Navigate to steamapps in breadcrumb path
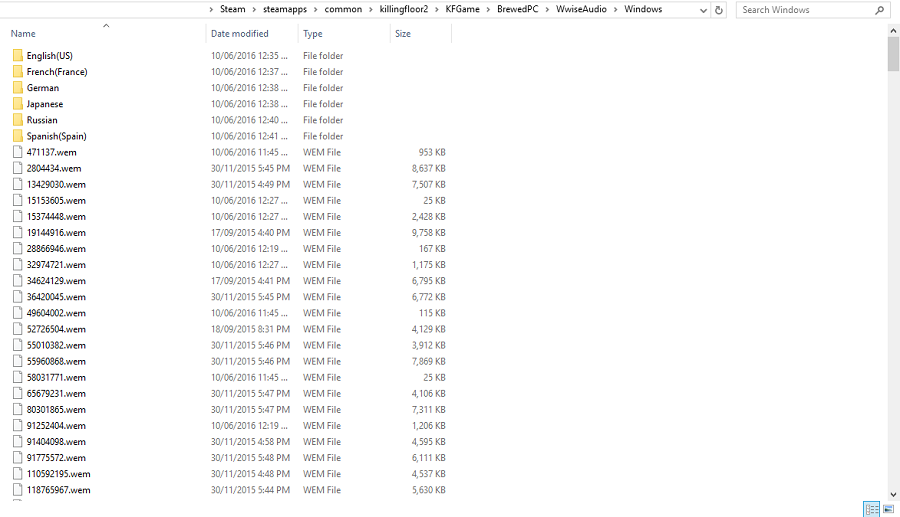 coord(284,10)
